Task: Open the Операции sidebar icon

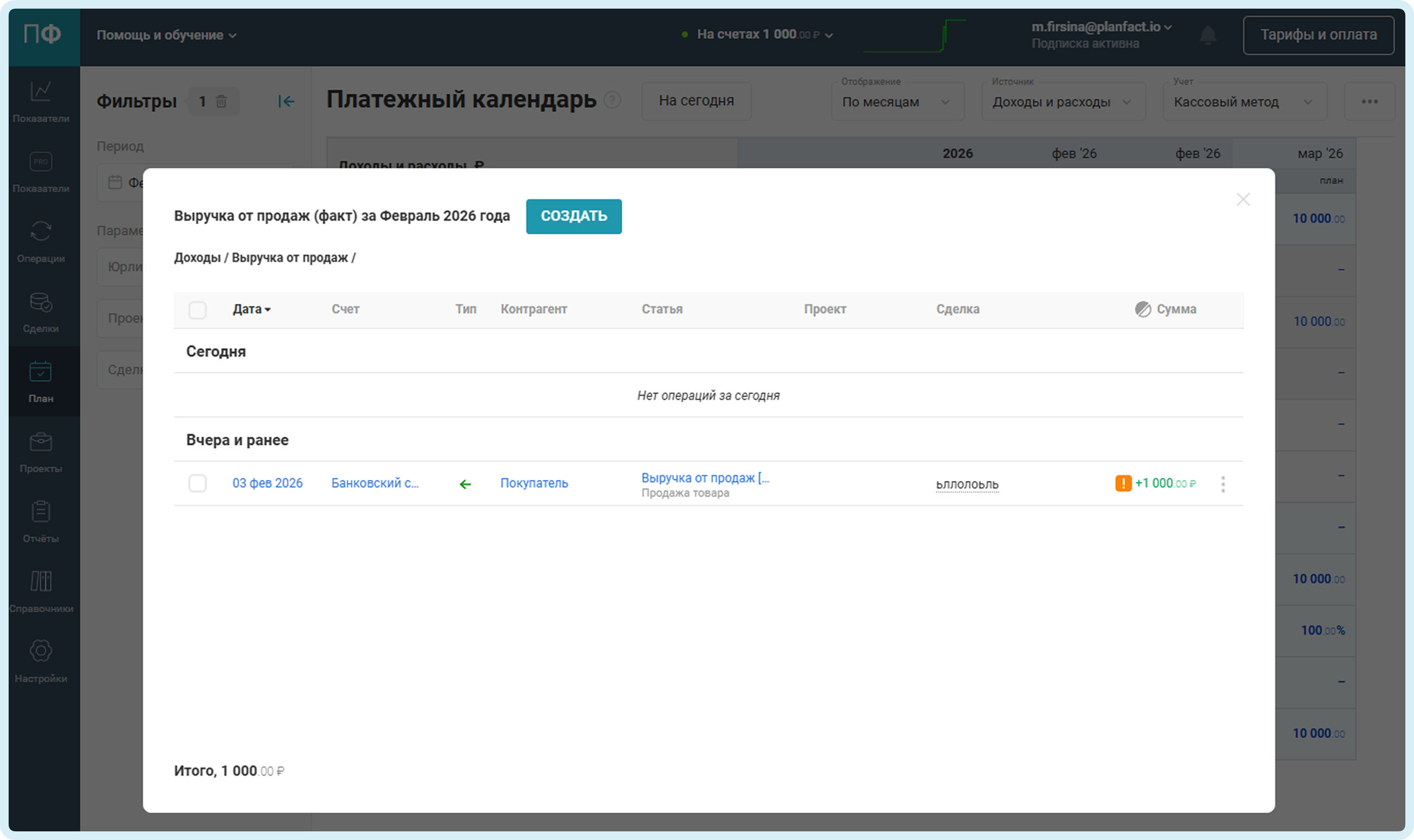Action: pyautogui.click(x=41, y=232)
